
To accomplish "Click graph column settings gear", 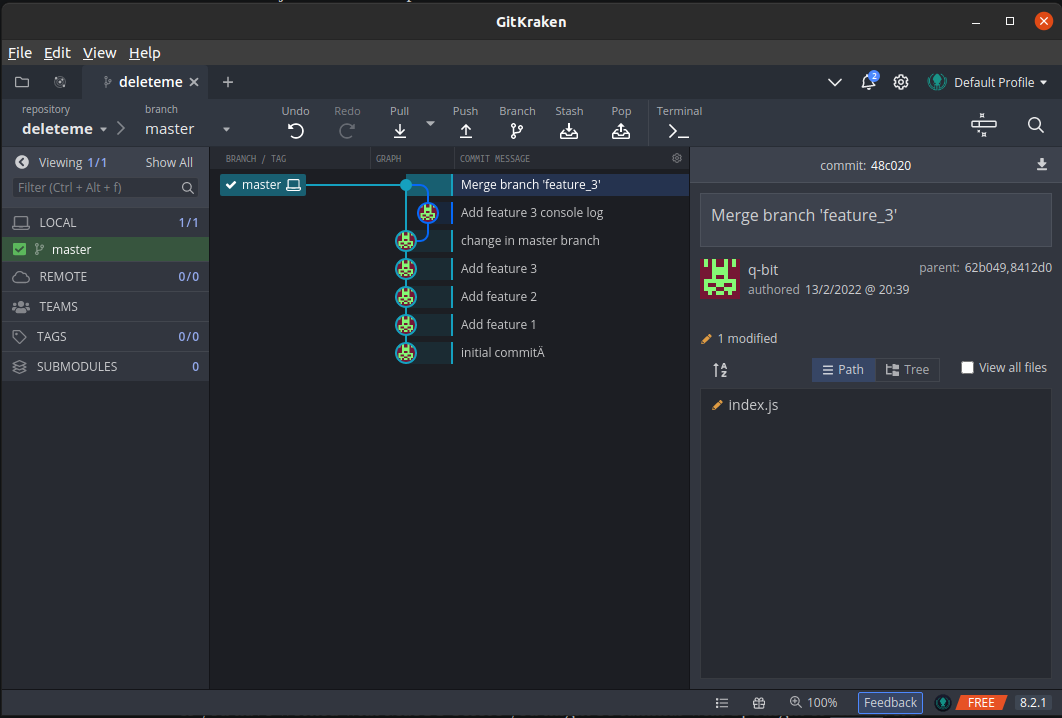I will [x=677, y=158].
